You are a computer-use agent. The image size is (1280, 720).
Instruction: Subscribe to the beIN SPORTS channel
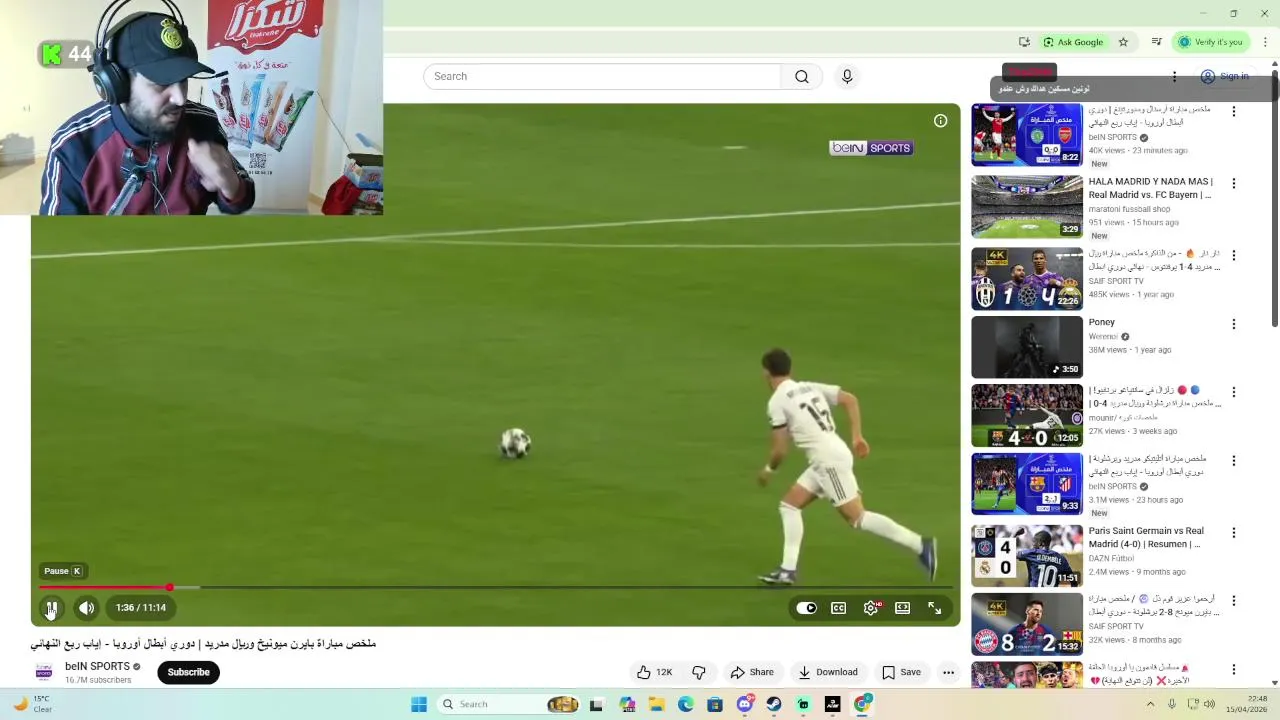pos(188,672)
